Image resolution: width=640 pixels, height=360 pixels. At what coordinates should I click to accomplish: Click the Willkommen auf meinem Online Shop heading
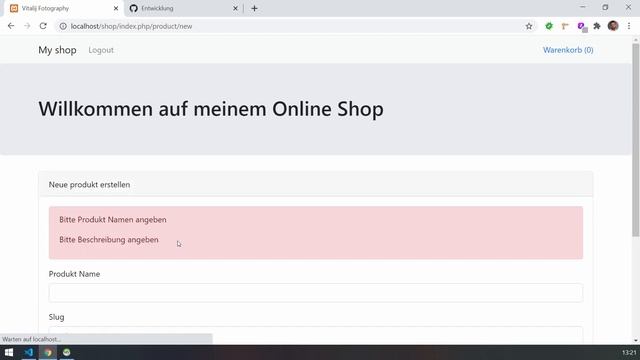coord(211,109)
